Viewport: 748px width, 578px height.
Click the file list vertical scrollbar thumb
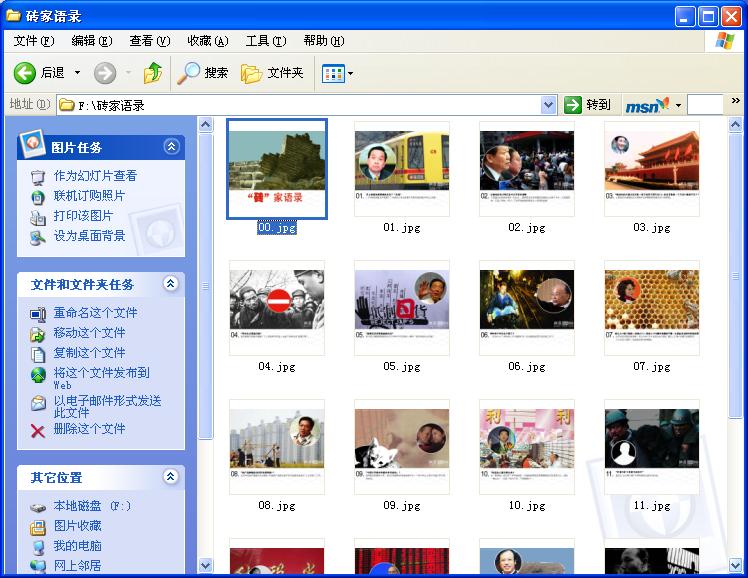[x=735, y=277]
